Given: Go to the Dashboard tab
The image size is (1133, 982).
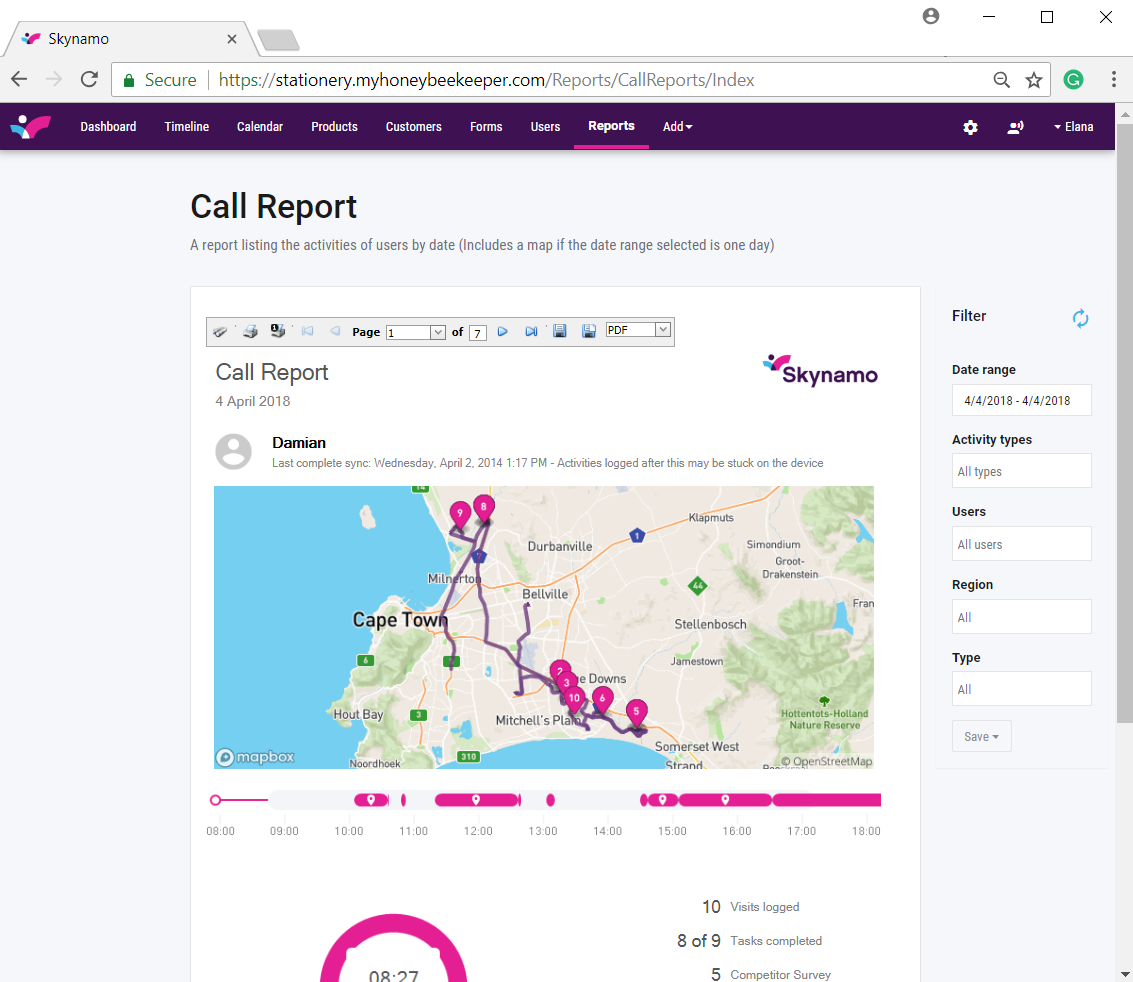Looking at the screenshot, I should [108, 126].
